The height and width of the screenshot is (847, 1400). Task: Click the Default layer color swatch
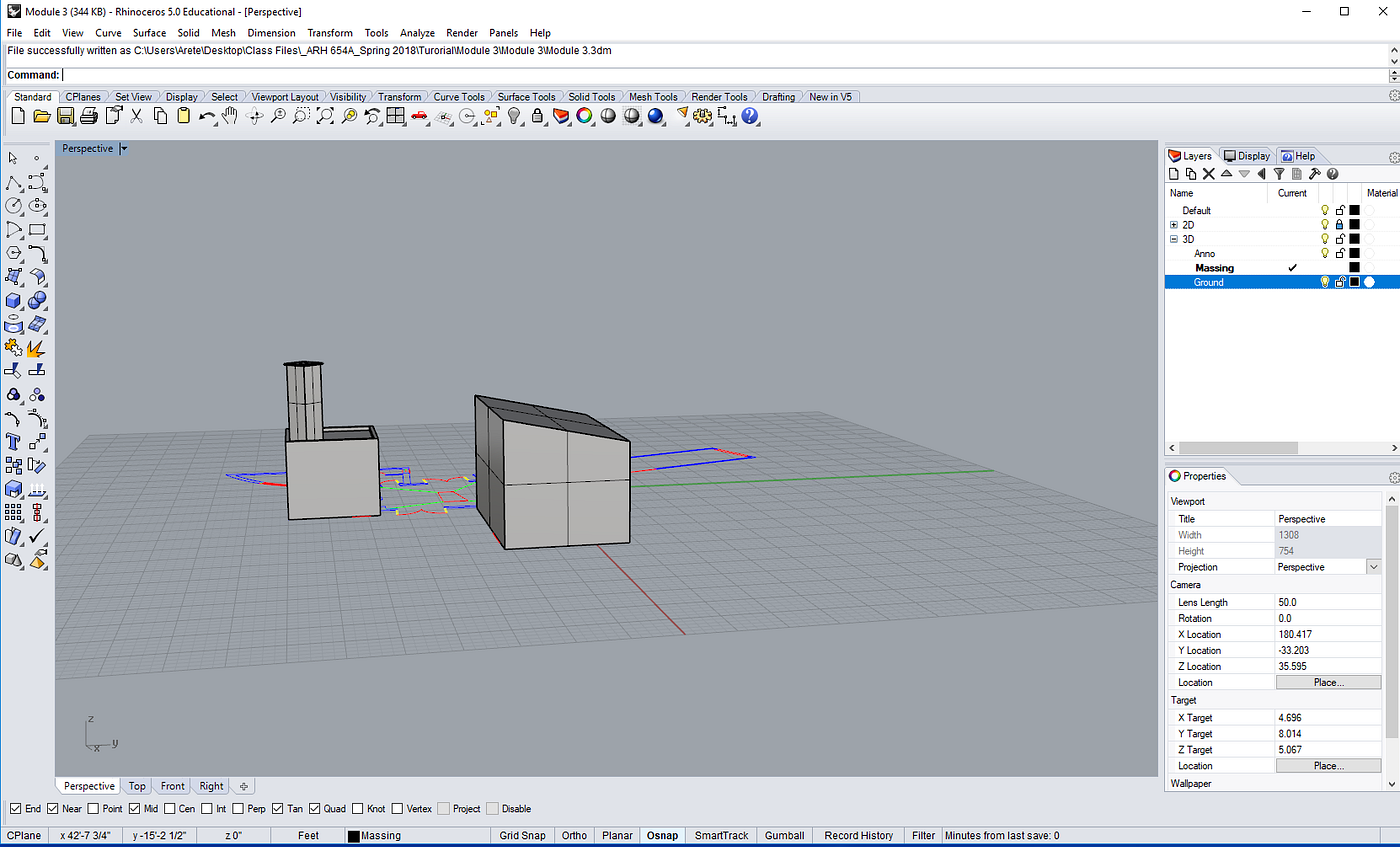(1354, 210)
